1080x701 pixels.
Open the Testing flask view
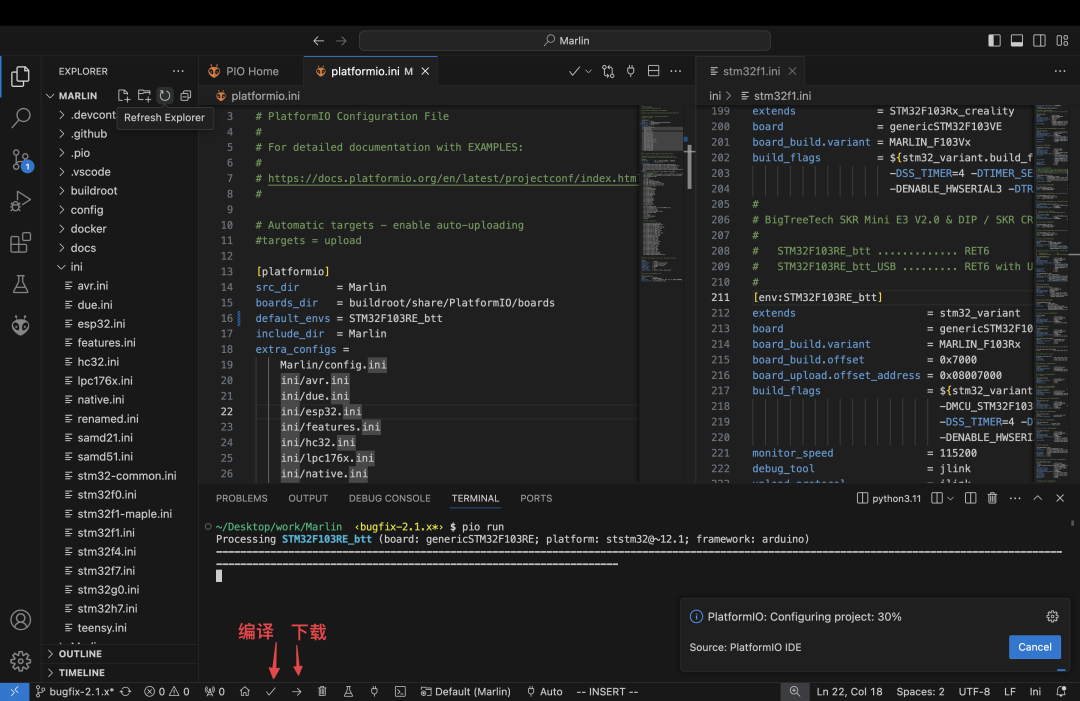tap(20, 284)
